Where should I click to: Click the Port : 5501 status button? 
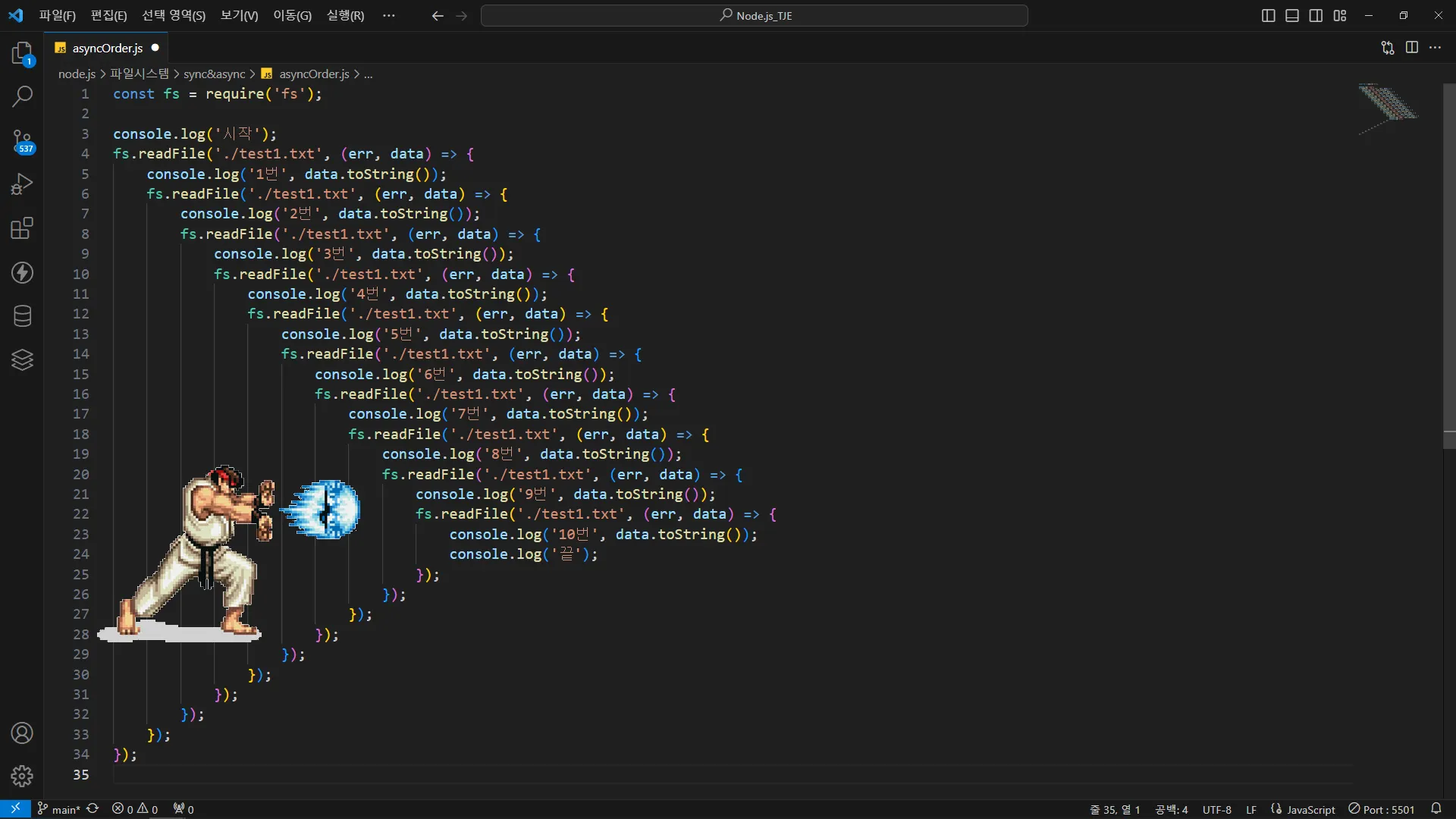pos(1382,809)
